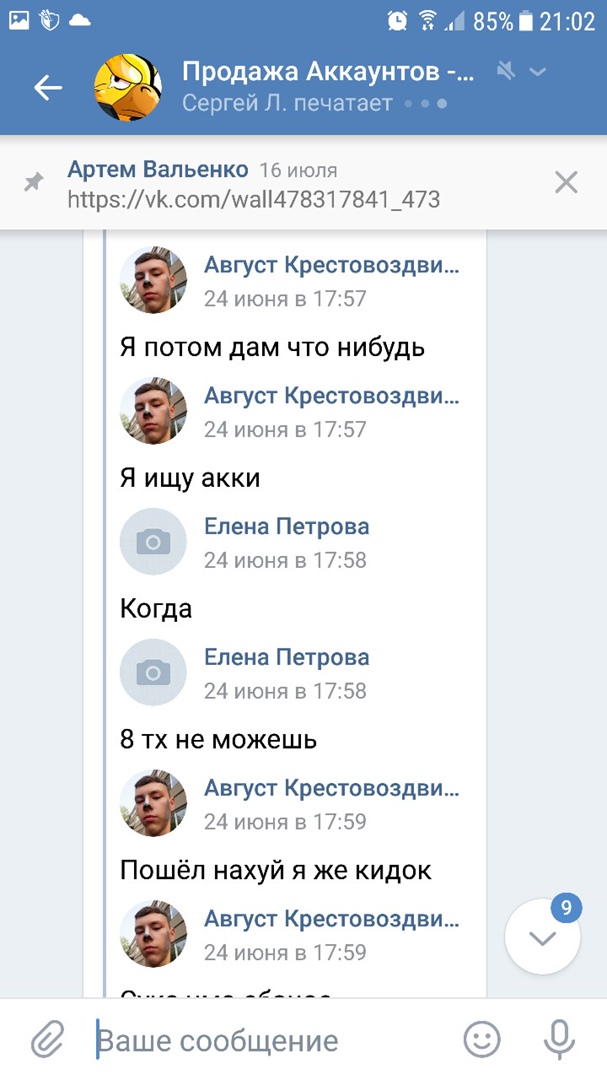This screenshot has width=607, height=1080.
Task: Dismiss the pinned message with X
Action: [x=566, y=182]
